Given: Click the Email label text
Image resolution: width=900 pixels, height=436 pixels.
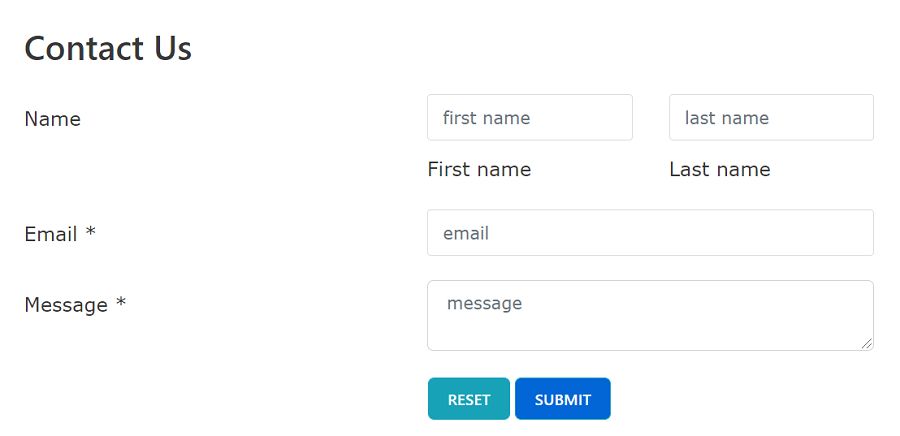Looking at the screenshot, I should coord(51,234).
